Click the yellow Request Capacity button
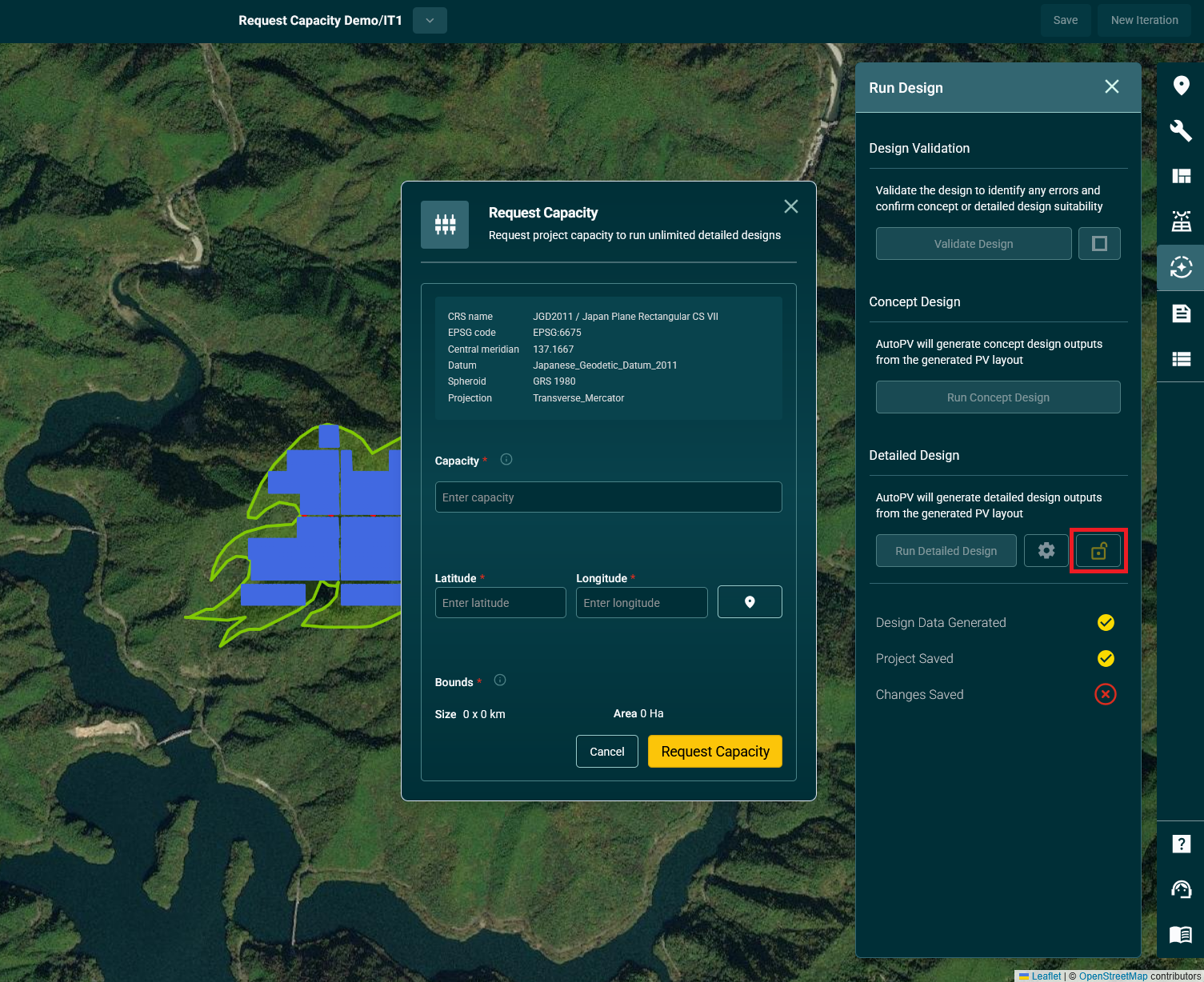The image size is (1204, 982). [x=714, y=752]
